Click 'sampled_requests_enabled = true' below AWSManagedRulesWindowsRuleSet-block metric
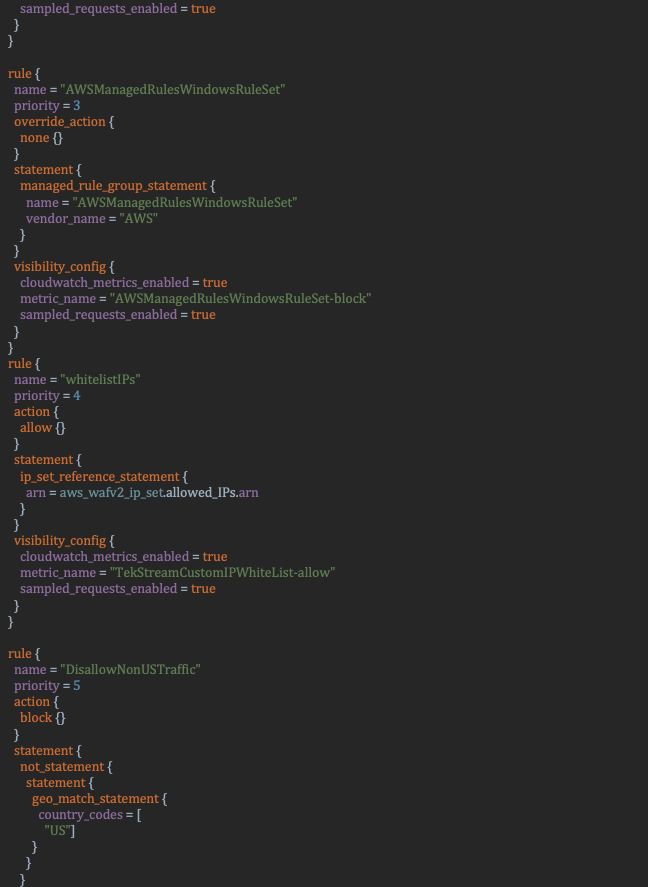 click(118, 315)
